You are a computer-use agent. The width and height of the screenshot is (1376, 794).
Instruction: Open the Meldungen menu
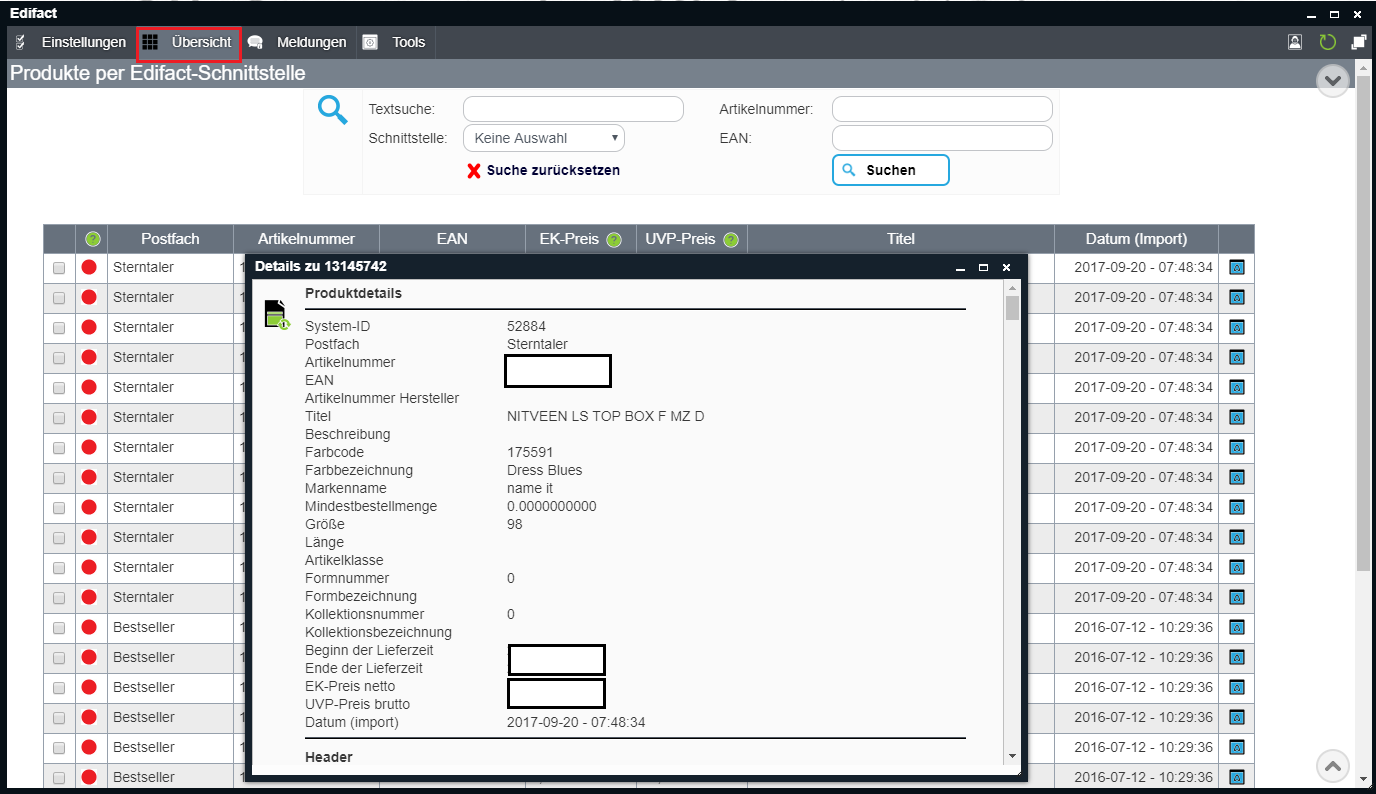pyautogui.click(x=298, y=42)
